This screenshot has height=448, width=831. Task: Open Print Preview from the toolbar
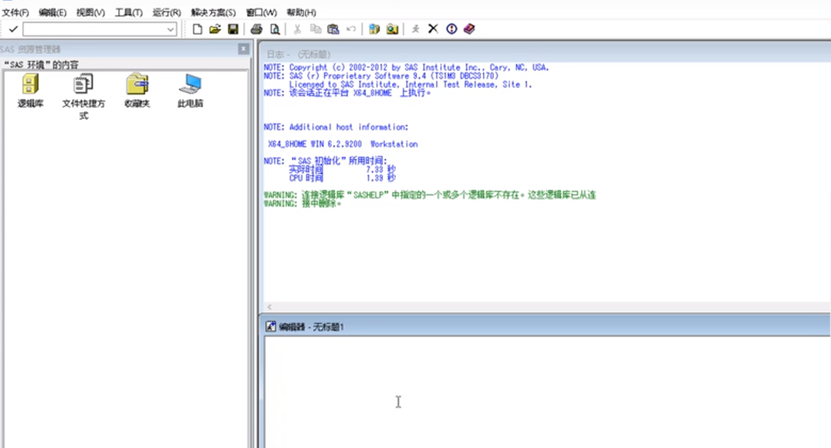click(x=275, y=29)
